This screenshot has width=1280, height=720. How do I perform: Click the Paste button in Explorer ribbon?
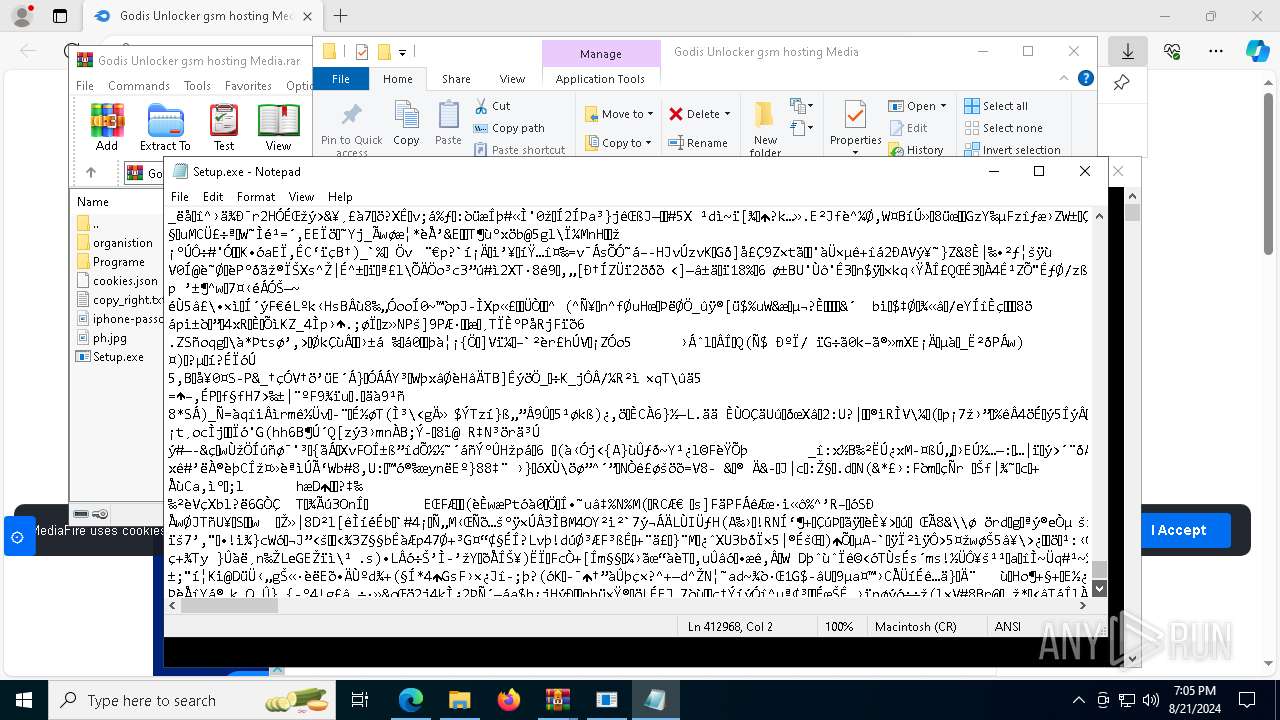coord(449,124)
